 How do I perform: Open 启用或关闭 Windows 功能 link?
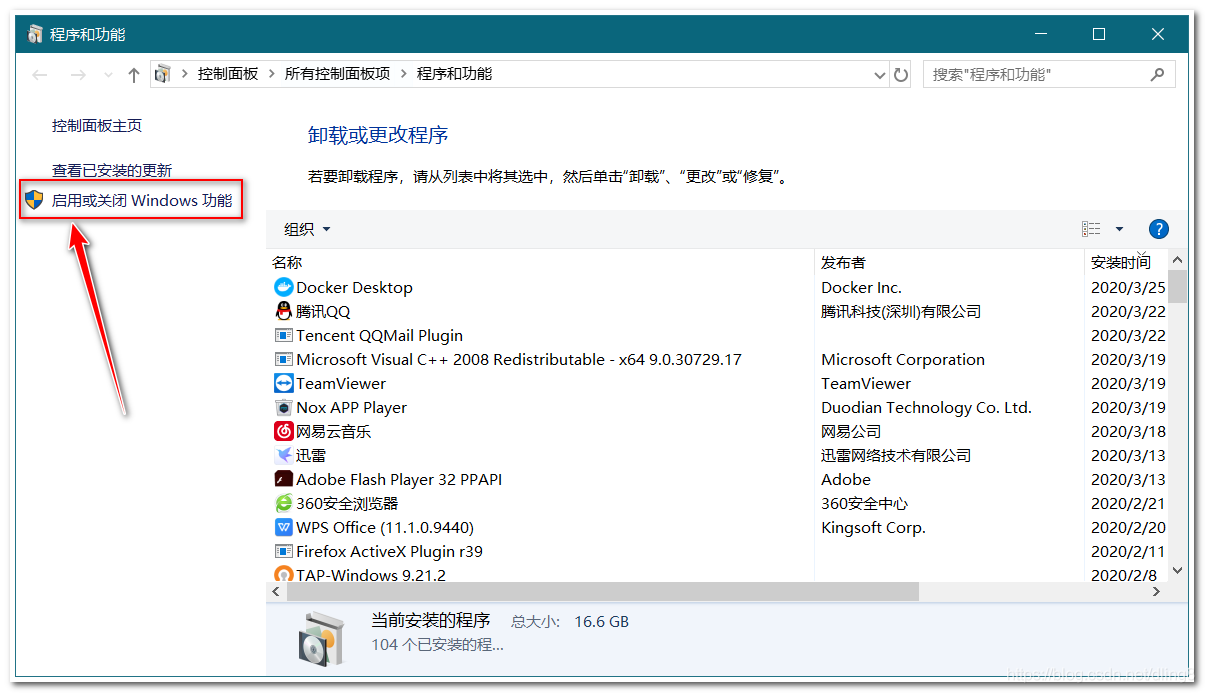coord(142,200)
